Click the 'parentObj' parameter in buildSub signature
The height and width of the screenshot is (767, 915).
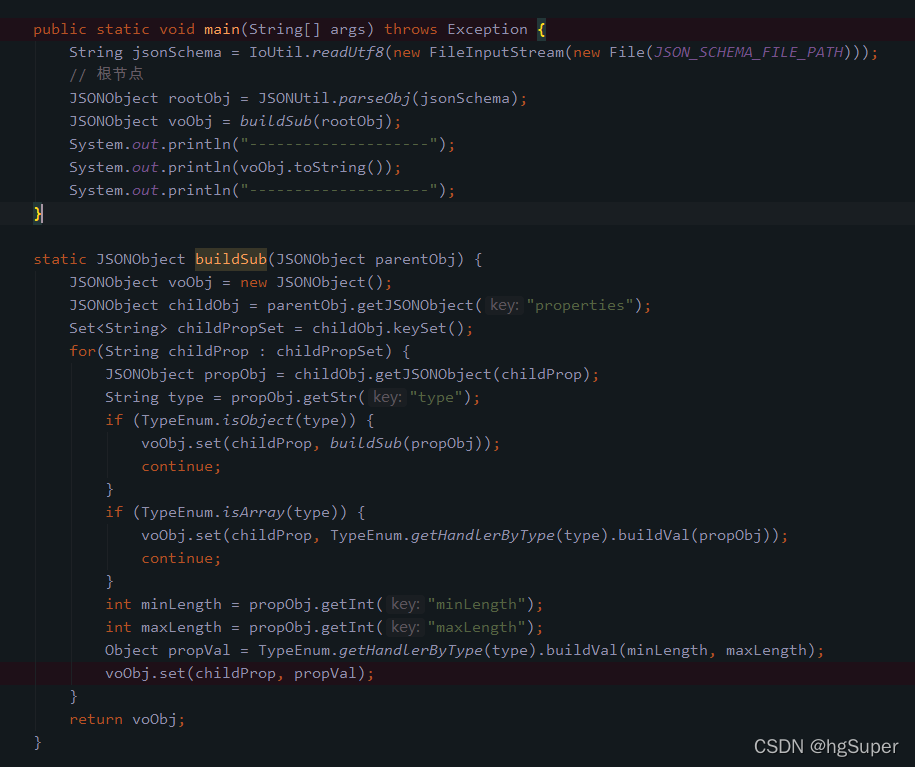pyautogui.click(x=415, y=259)
